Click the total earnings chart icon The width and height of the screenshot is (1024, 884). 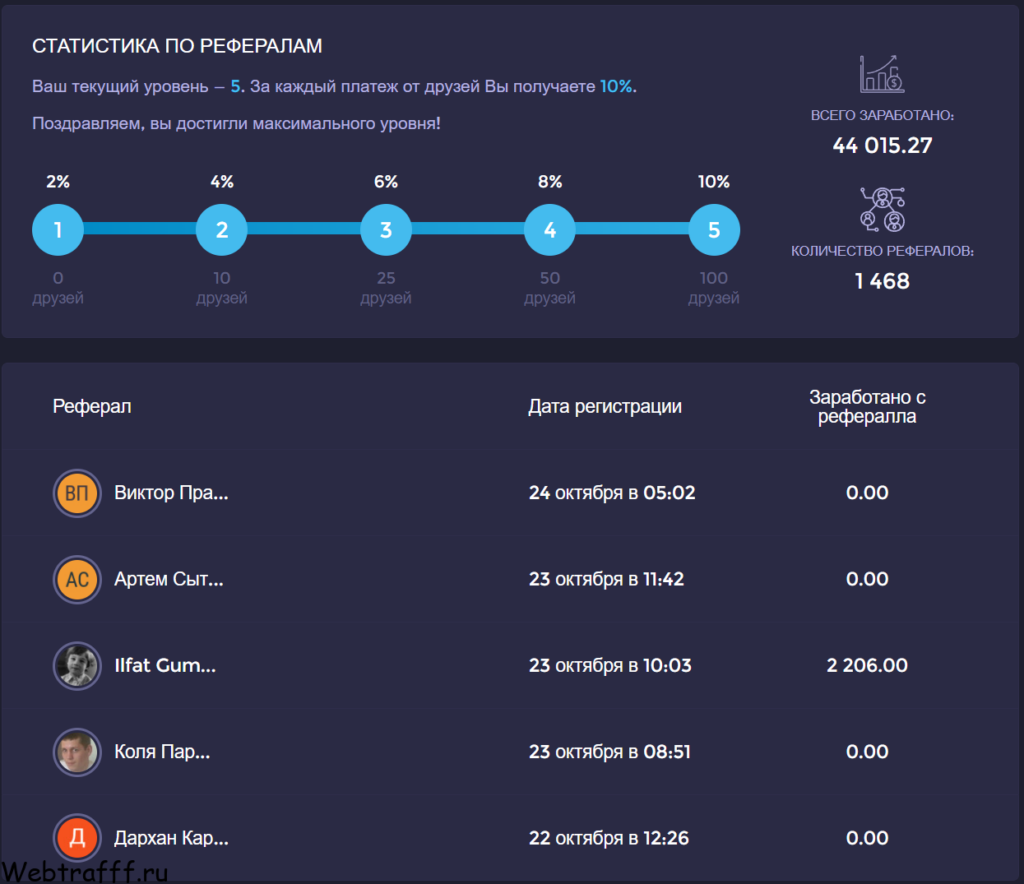(x=882, y=74)
